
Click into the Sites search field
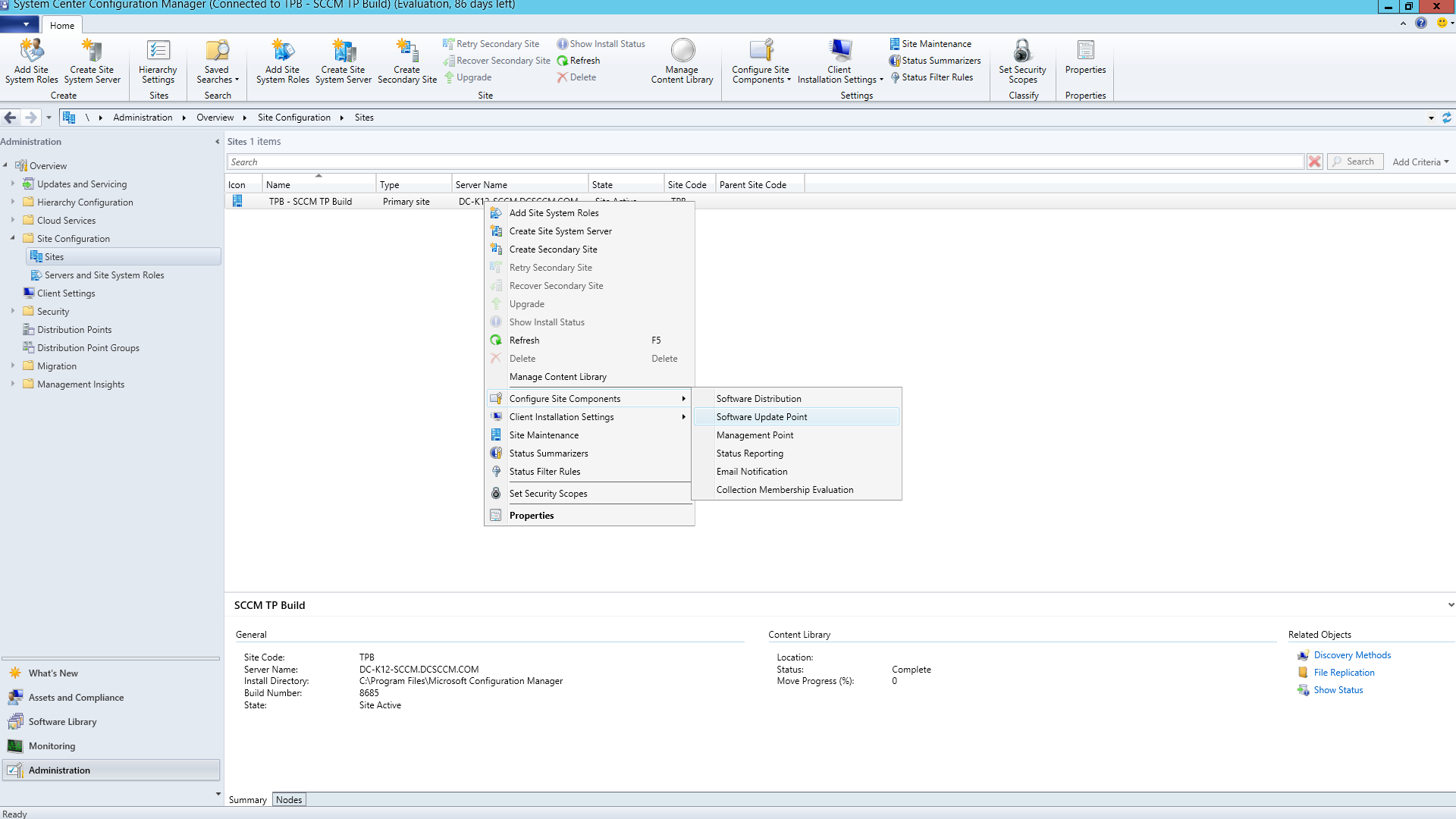758,162
